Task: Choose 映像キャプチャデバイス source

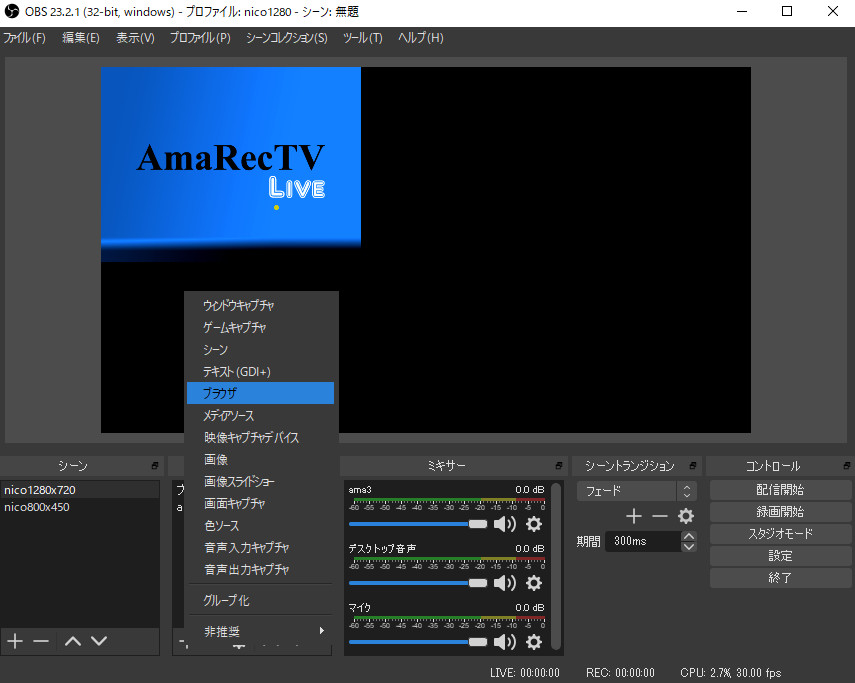Action: [x=261, y=437]
